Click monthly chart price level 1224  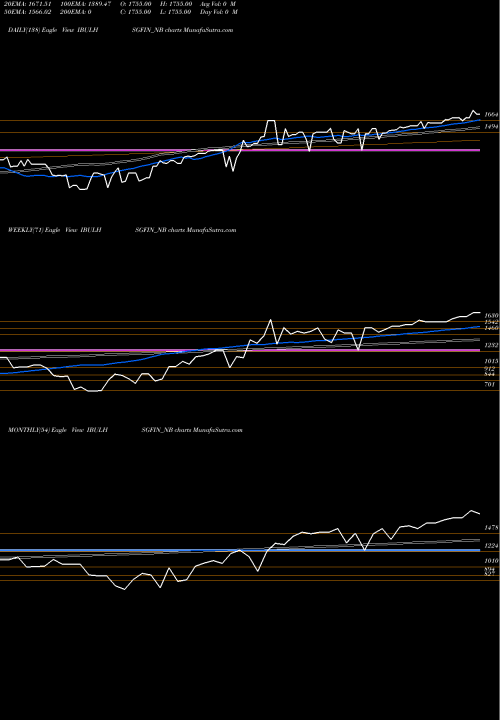491,546
